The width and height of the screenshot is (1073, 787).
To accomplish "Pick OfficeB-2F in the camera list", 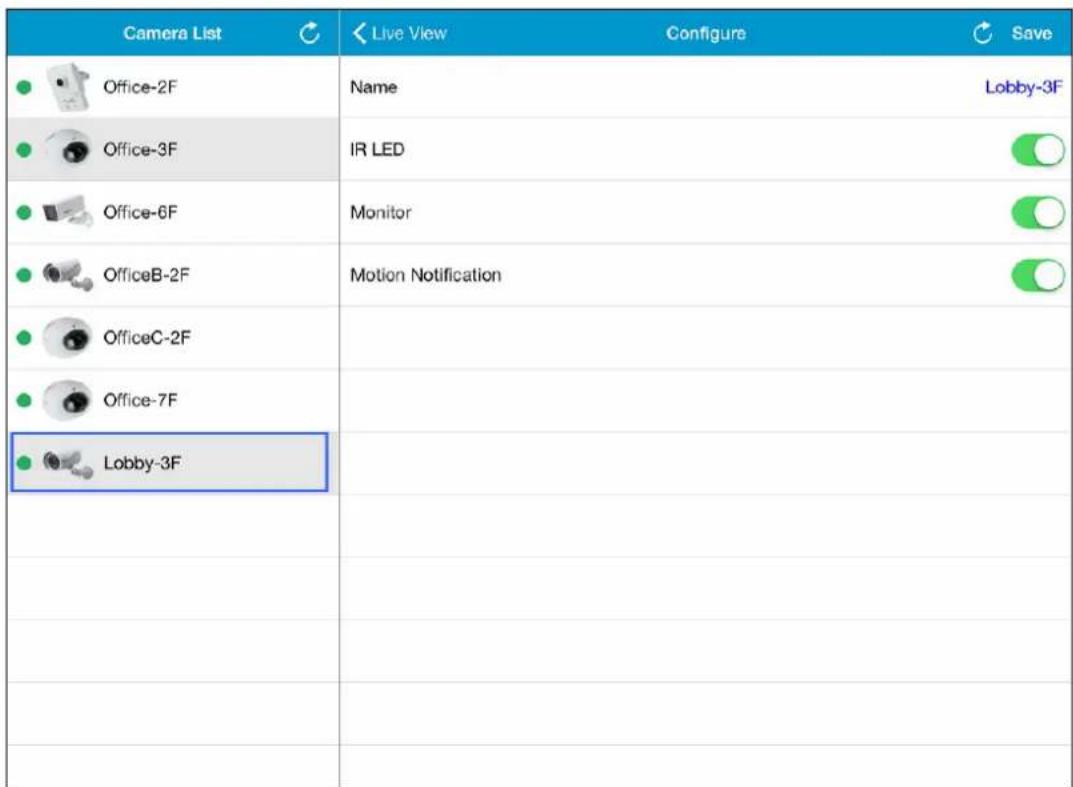I will [x=146, y=274].
